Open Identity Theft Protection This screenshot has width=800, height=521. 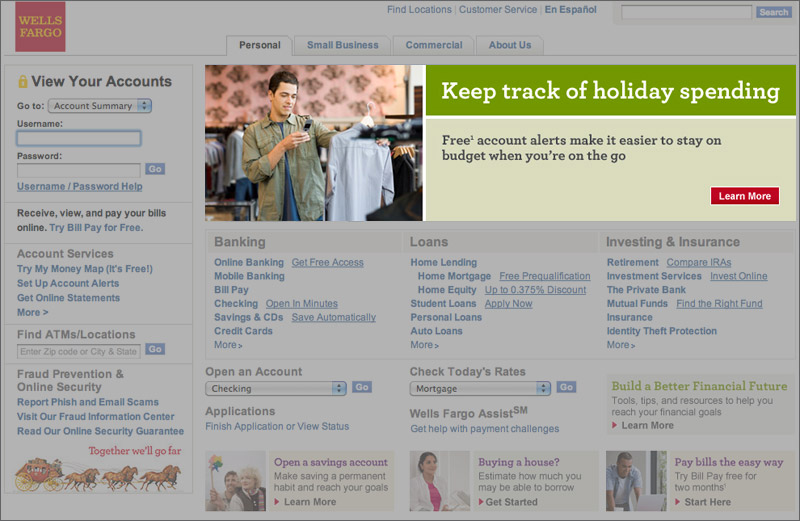point(662,331)
